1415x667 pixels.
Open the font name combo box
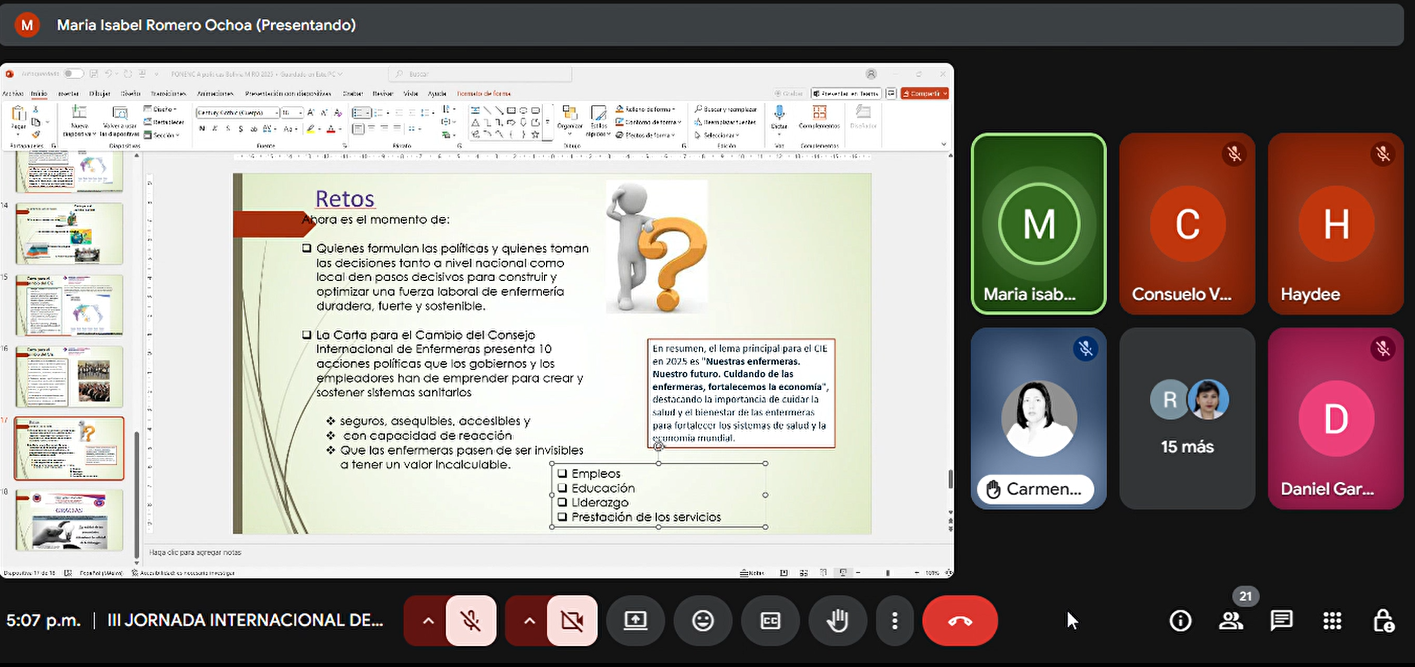(x=236, y=113)
